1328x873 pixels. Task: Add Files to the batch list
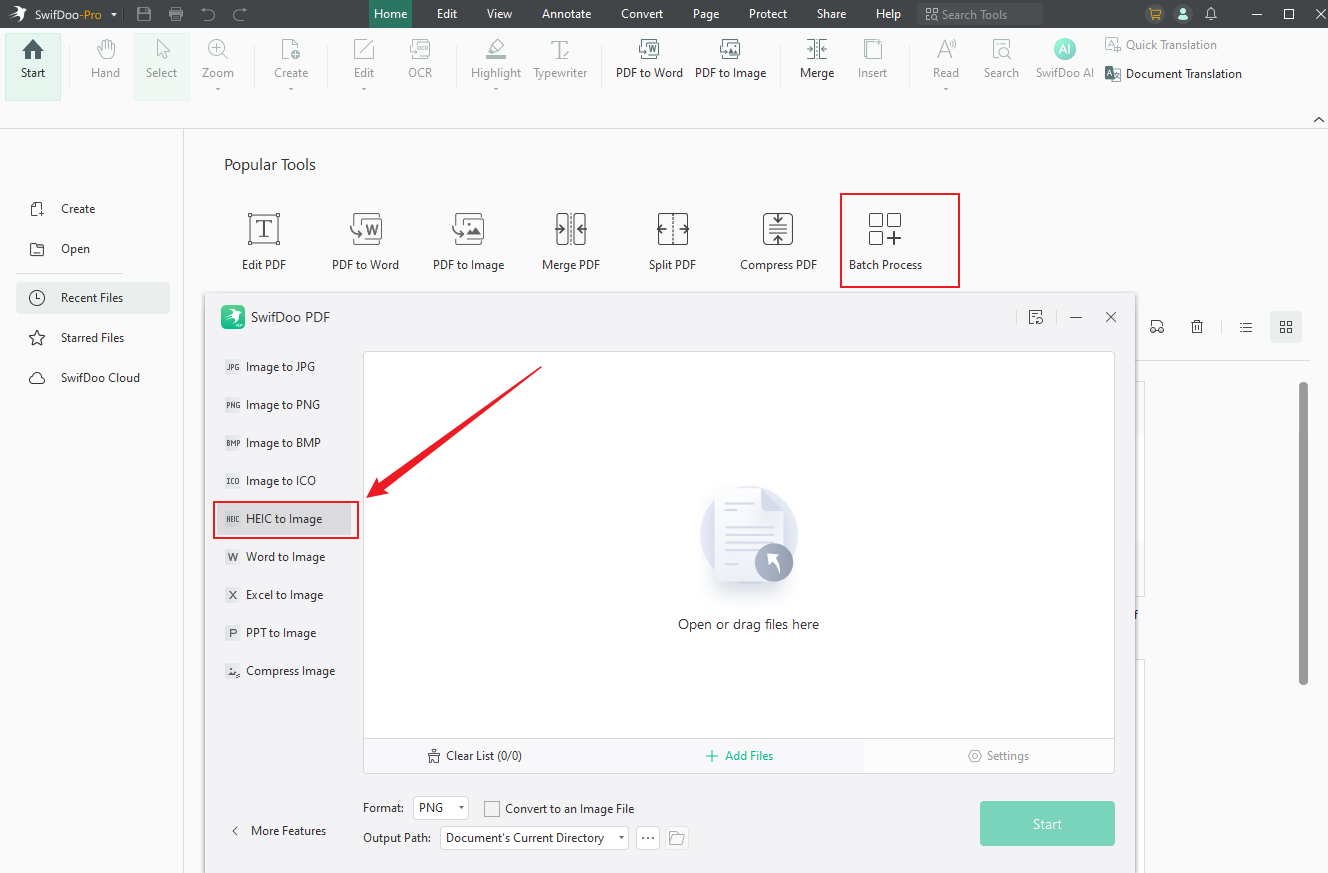click(739, 755)
